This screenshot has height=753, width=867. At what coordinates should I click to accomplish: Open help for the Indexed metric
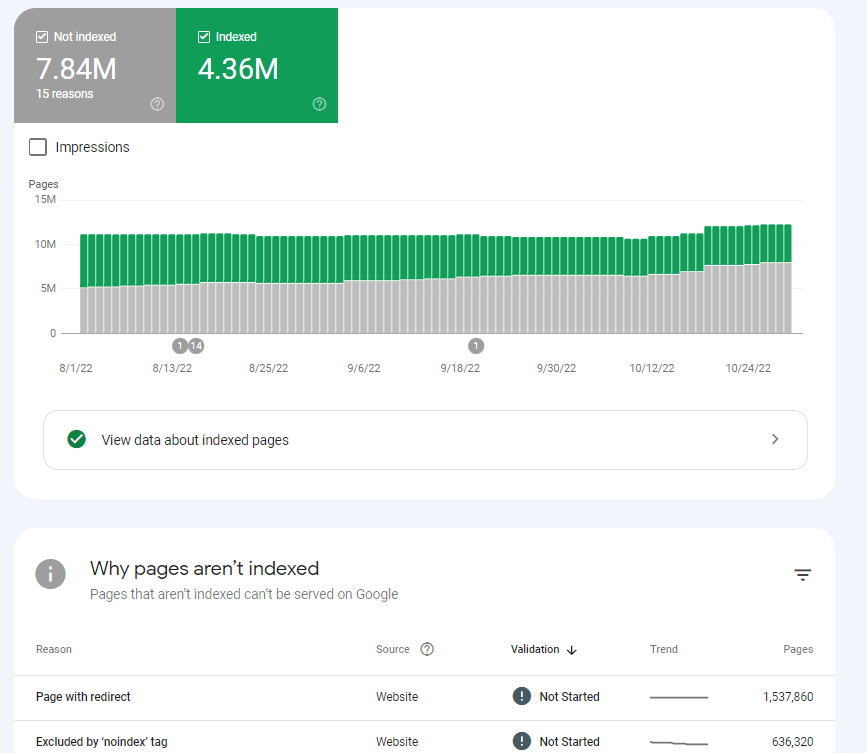[x=318, y=103]
